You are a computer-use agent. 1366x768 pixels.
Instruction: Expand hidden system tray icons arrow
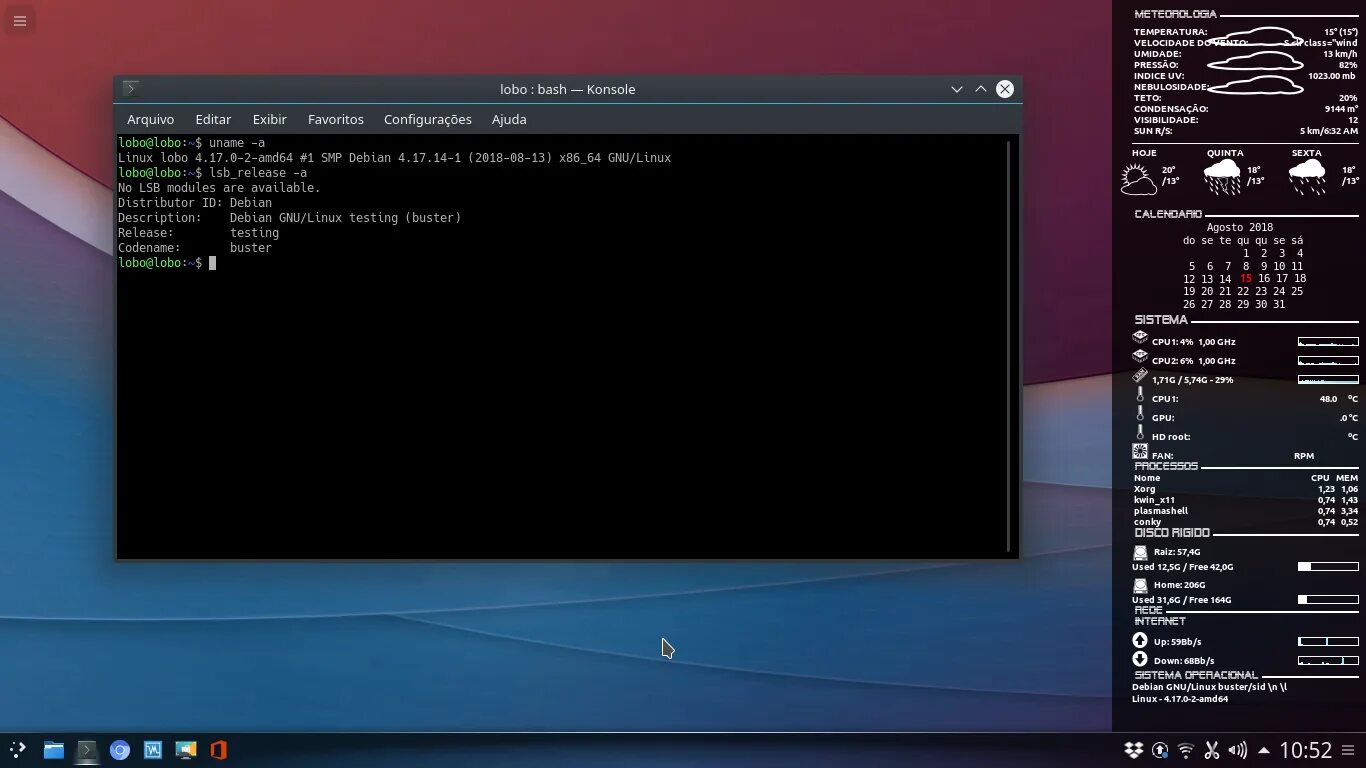click(x=1264, y=750)
